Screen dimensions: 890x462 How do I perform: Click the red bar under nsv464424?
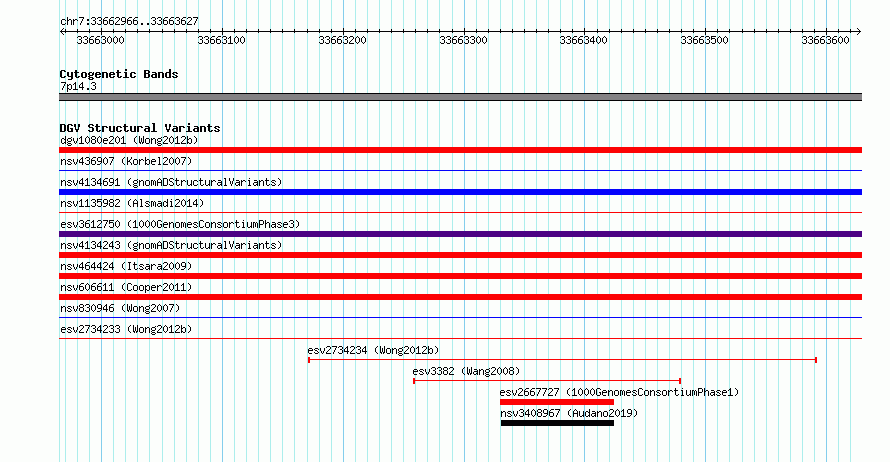[460, 276]
